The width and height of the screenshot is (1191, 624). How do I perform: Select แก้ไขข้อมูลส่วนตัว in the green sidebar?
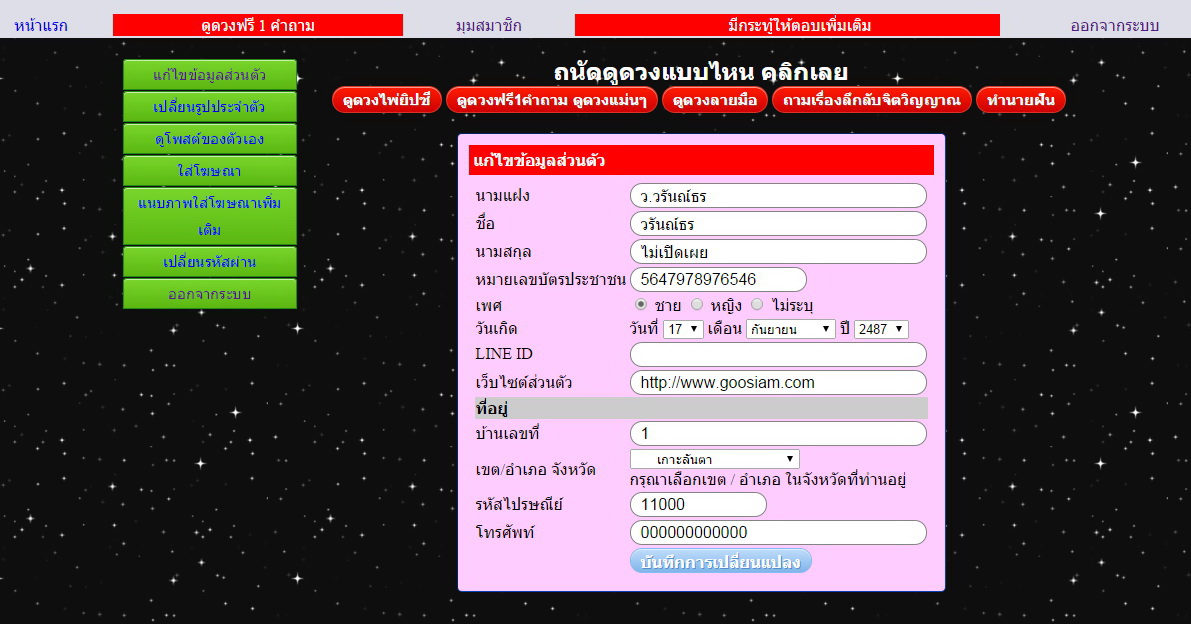210,75
